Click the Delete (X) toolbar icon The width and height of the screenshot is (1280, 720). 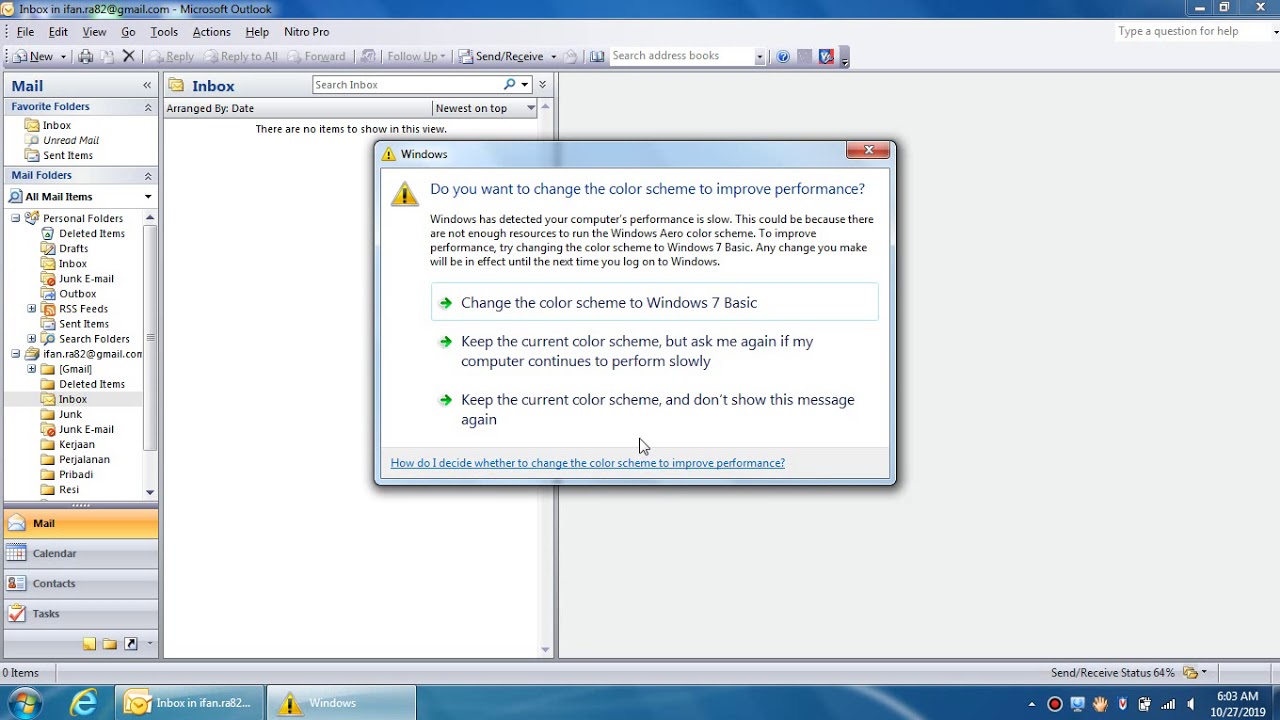click(128, 57)
